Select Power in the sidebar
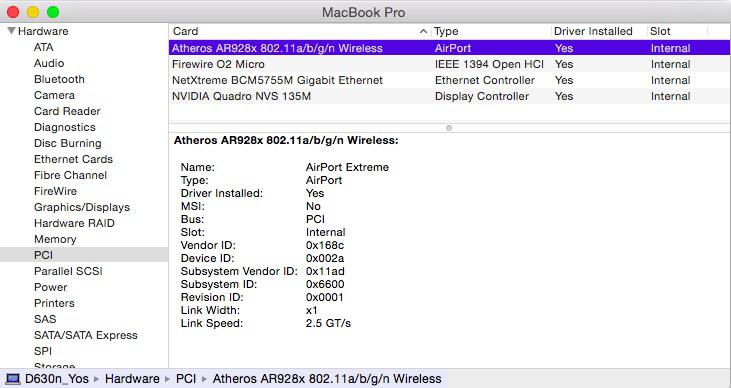 (x=50, y=287)
